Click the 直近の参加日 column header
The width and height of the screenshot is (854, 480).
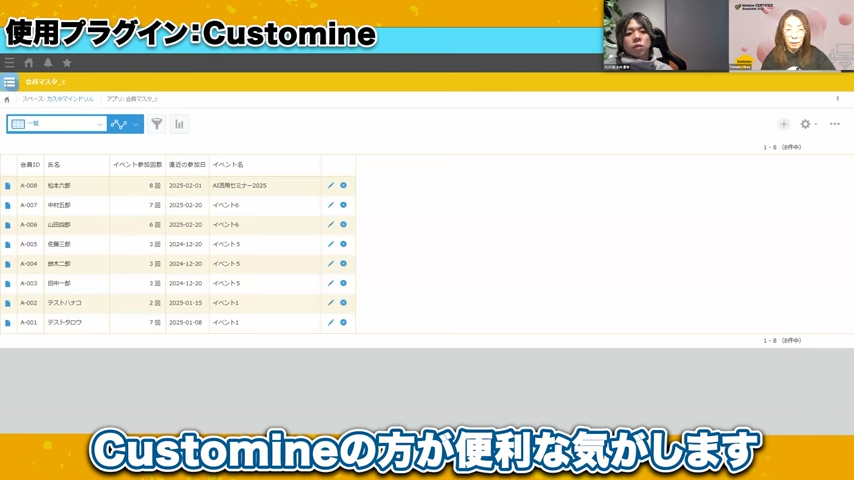coord(187,165)
